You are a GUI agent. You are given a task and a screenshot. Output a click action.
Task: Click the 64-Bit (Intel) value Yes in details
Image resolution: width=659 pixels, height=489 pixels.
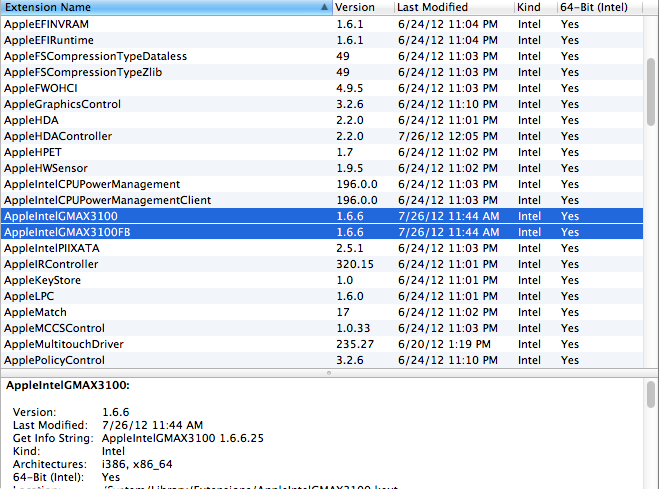(x=111, y=477)
